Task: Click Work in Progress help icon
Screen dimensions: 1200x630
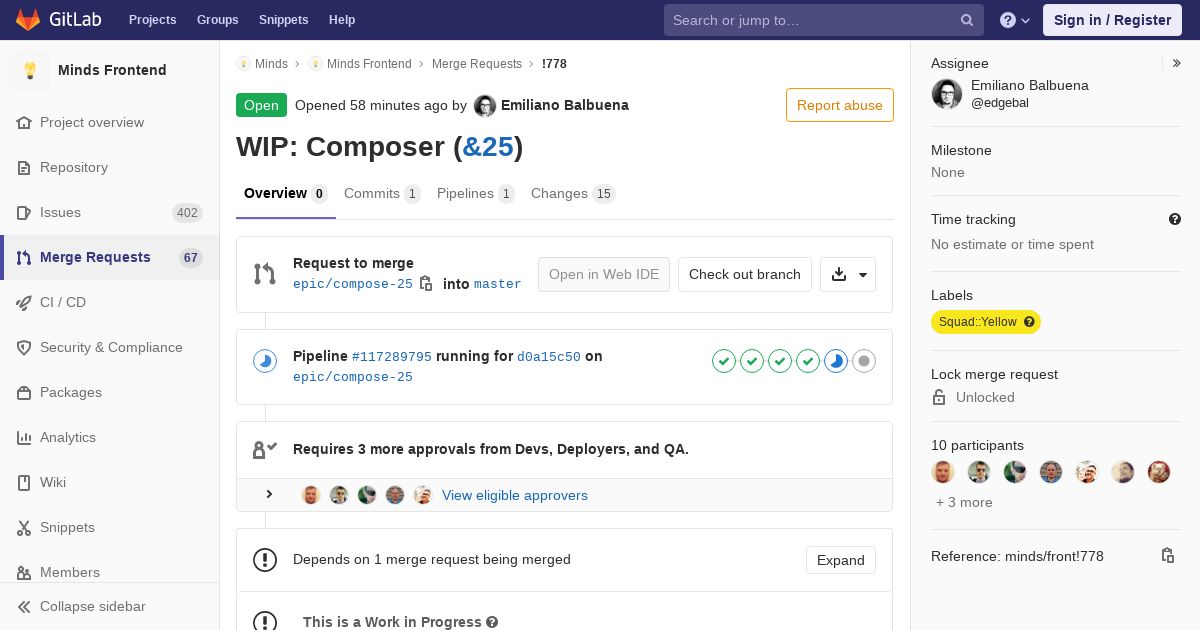Action: pos(492,622)
